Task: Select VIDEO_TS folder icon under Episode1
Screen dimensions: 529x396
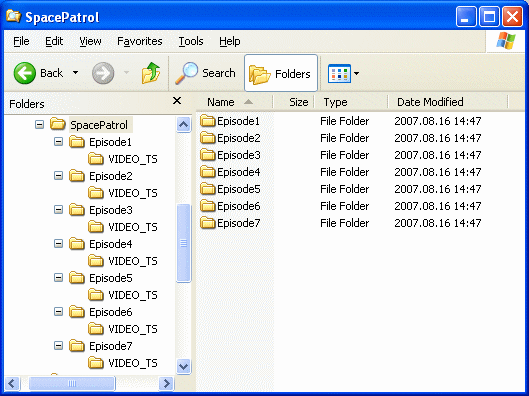Action: (96, 159)
